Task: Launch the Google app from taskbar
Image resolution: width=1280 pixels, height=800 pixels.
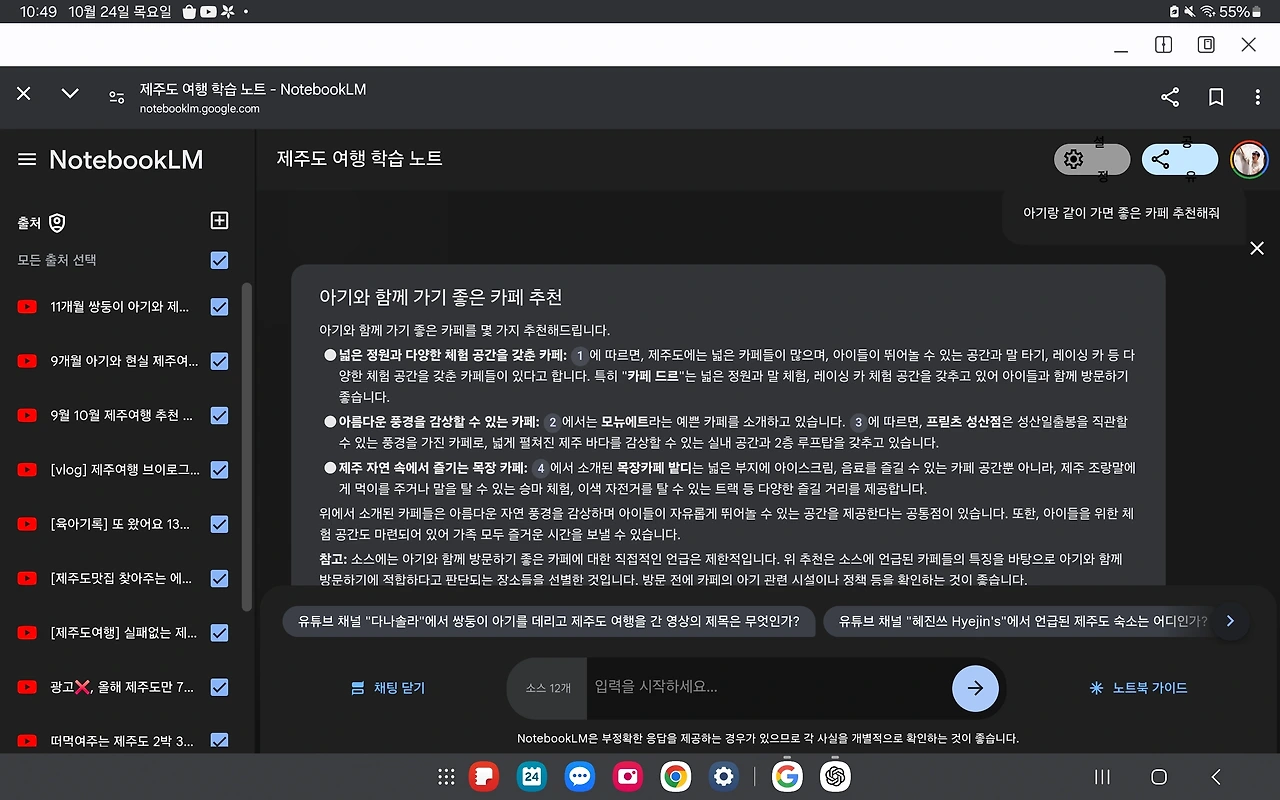Action: 787,777
